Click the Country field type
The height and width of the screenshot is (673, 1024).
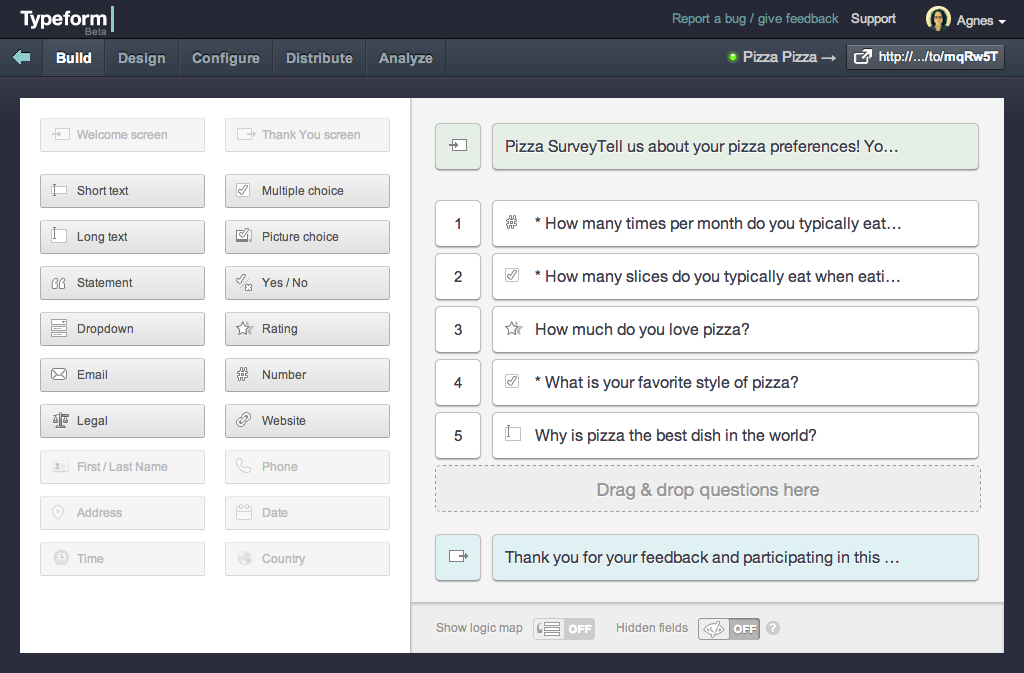(308, 559)
